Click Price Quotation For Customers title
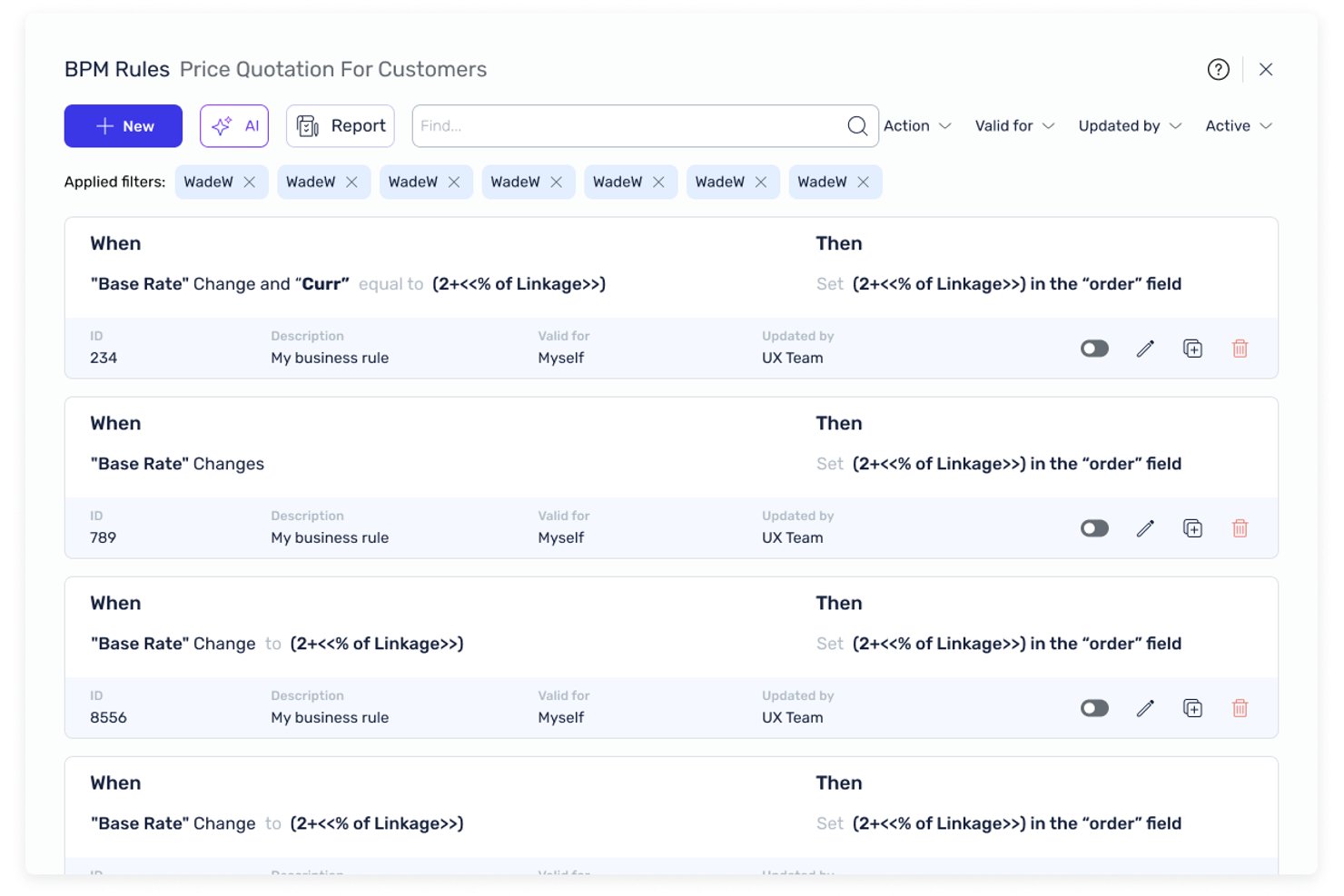The height and width of the screenshot is (896, 1344). tap(333, 69)
